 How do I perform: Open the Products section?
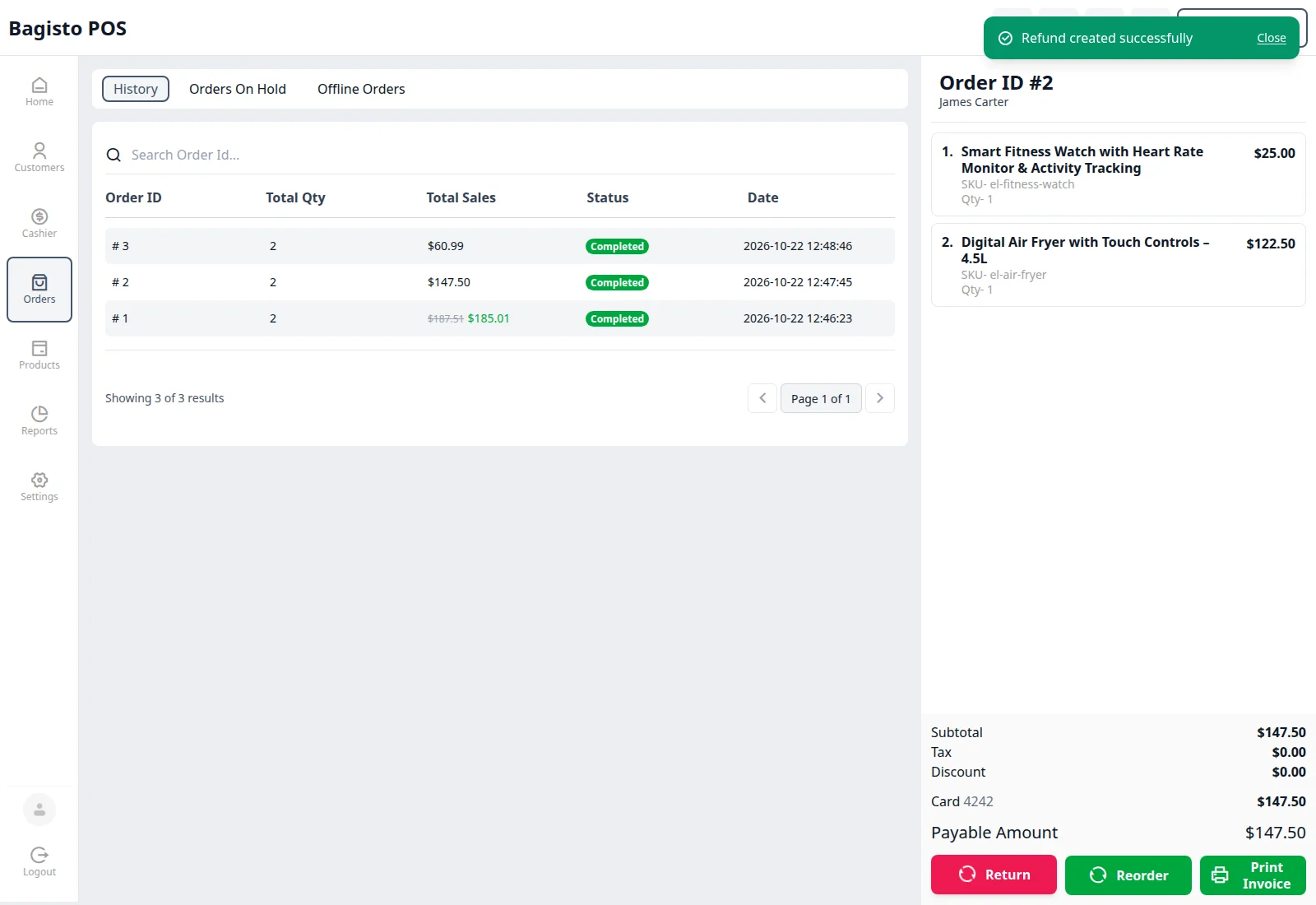[x=39, y=355]
